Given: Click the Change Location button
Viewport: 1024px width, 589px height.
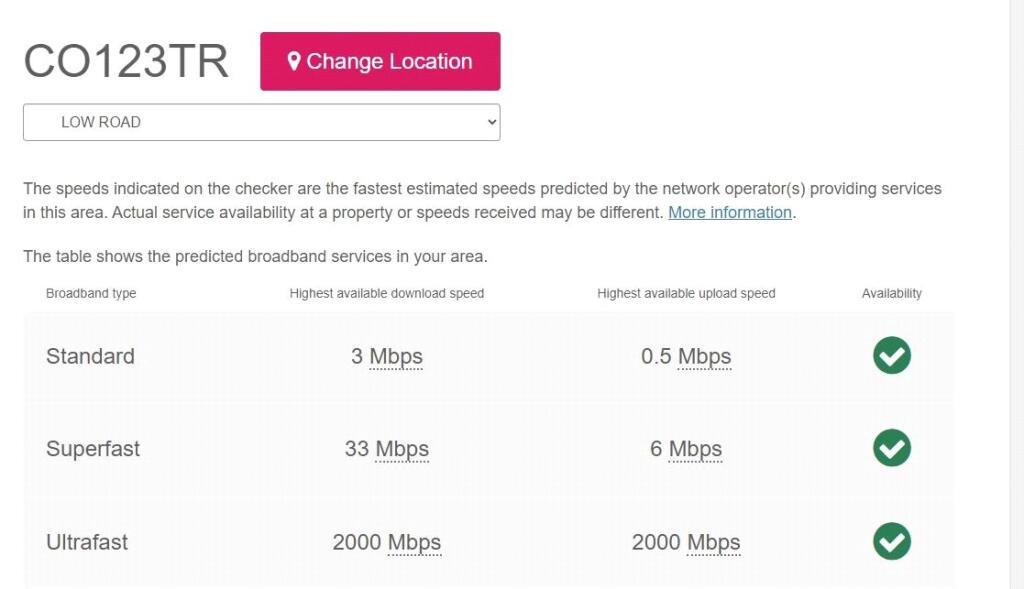Looking at the screenshot, I should pos(380,62).
